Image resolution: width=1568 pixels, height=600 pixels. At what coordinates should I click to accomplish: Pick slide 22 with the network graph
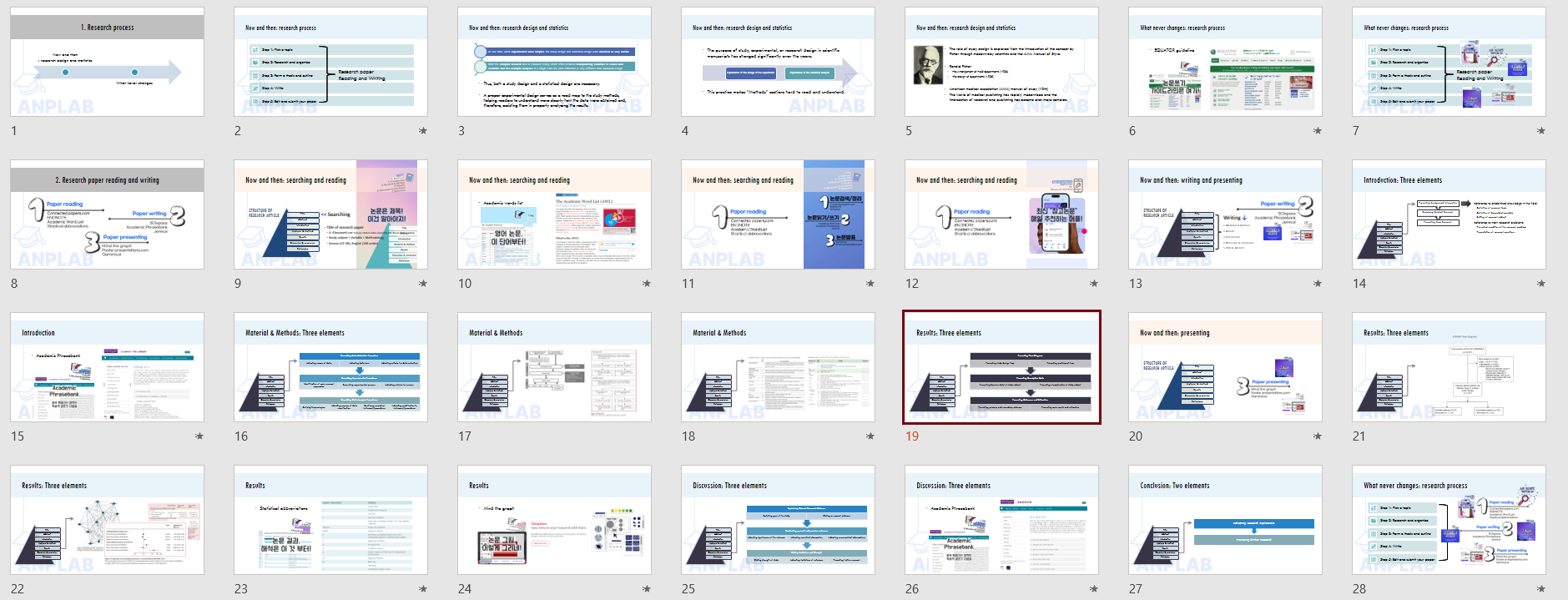pyautogui.click(x=107, y=521)
